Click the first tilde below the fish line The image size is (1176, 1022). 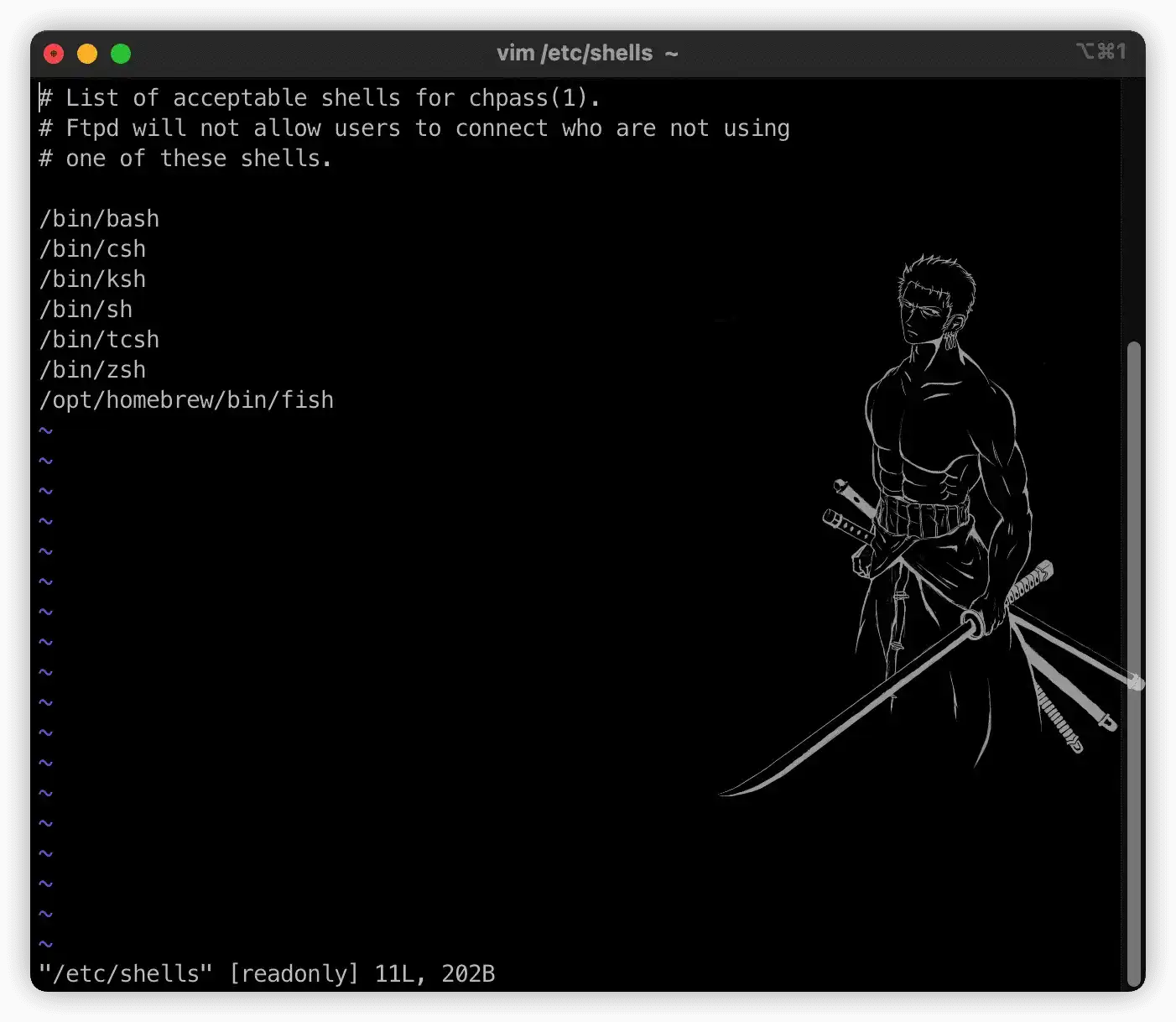45,430
